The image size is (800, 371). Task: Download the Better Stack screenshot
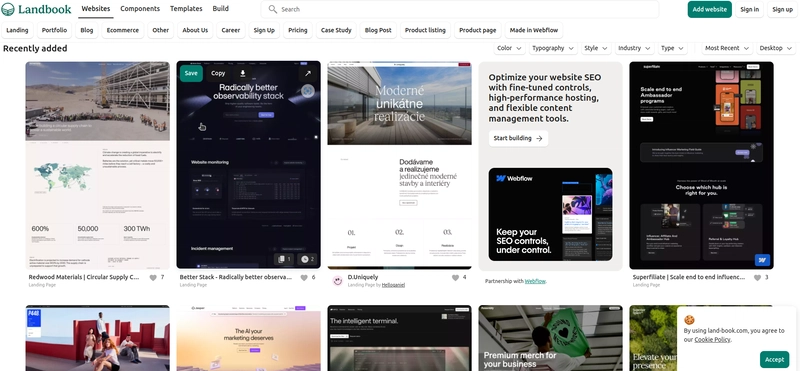click(243, 73)
